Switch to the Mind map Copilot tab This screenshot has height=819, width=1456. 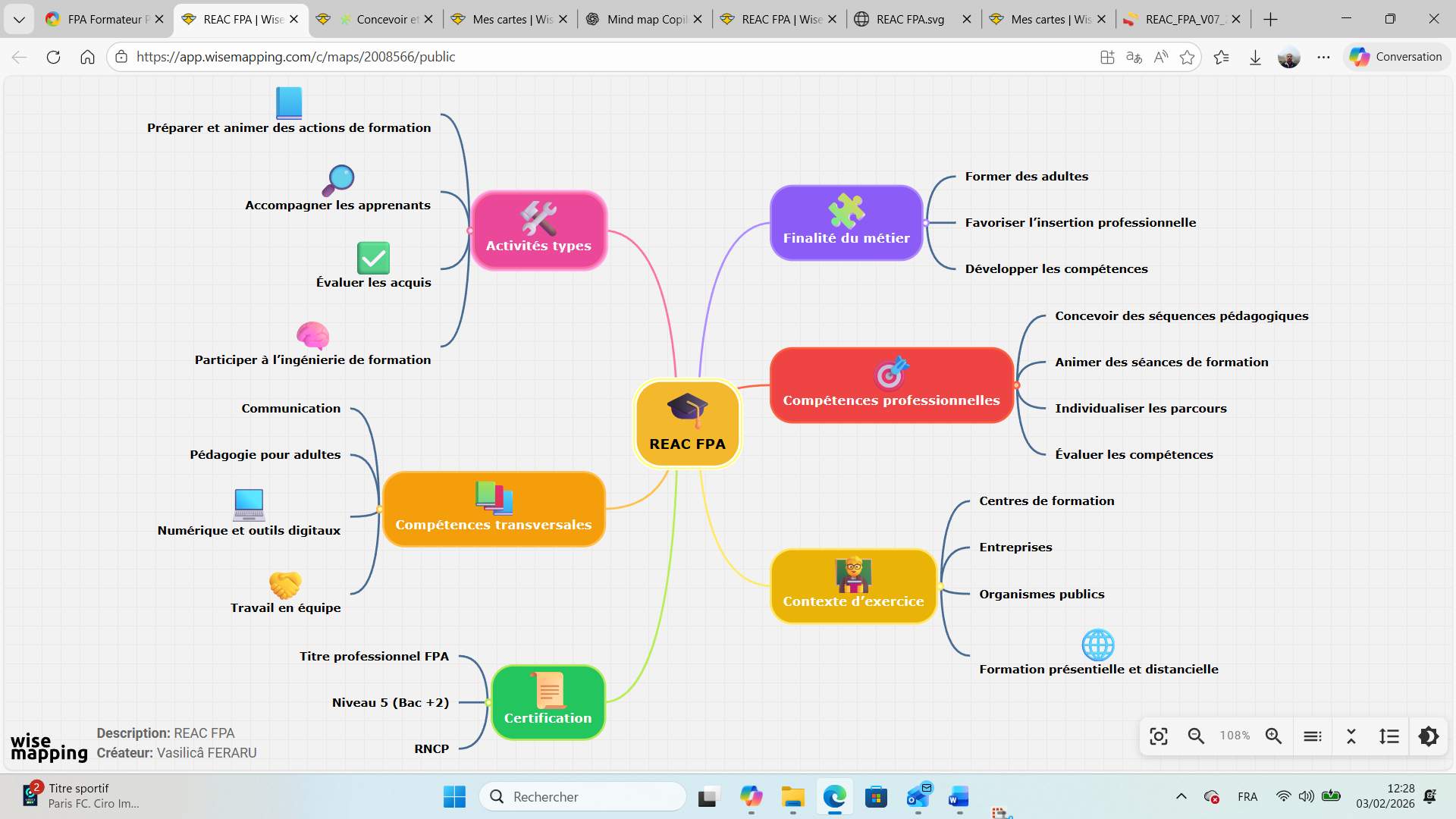coord(645,19)
